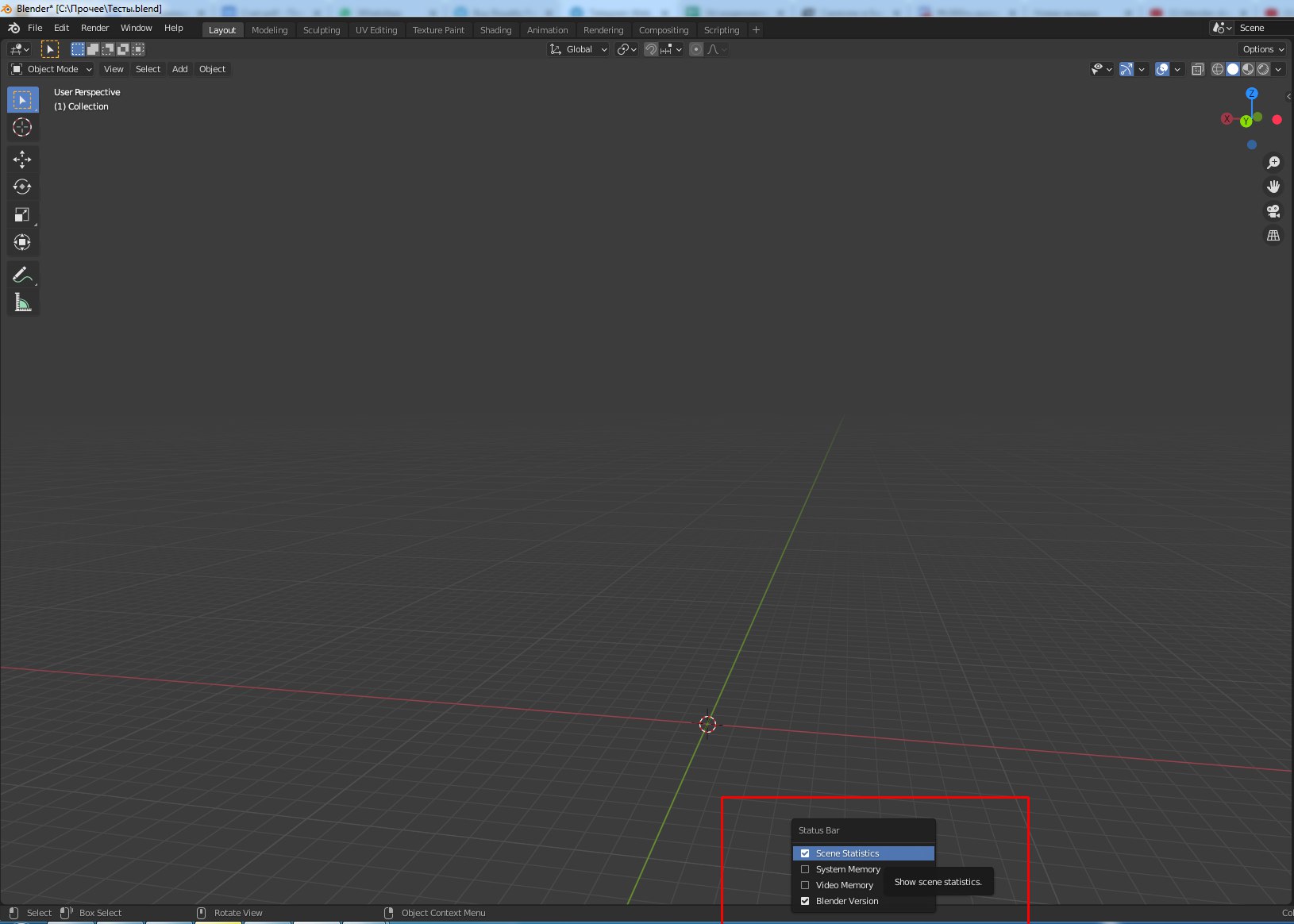Open the Object Mode dropdown
The height and width of the screenshot is (924, 1294).
point(52,69)
